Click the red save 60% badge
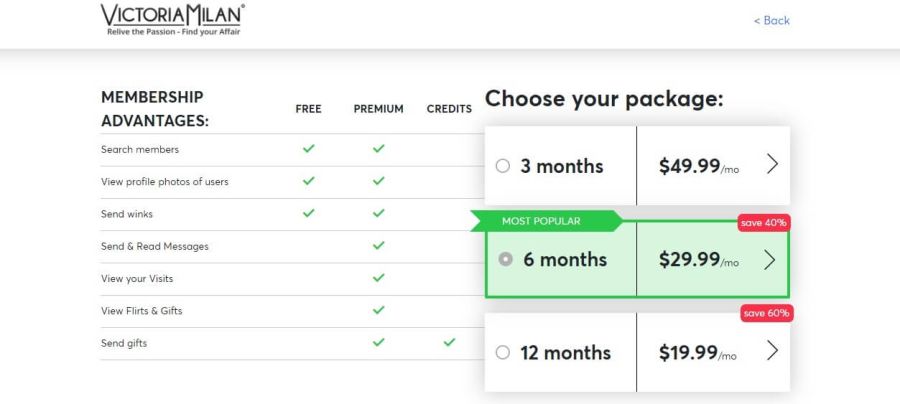Image resolution: width=900 pixels, height=404 pixels. pyautogui.click(x=767, y=313)
